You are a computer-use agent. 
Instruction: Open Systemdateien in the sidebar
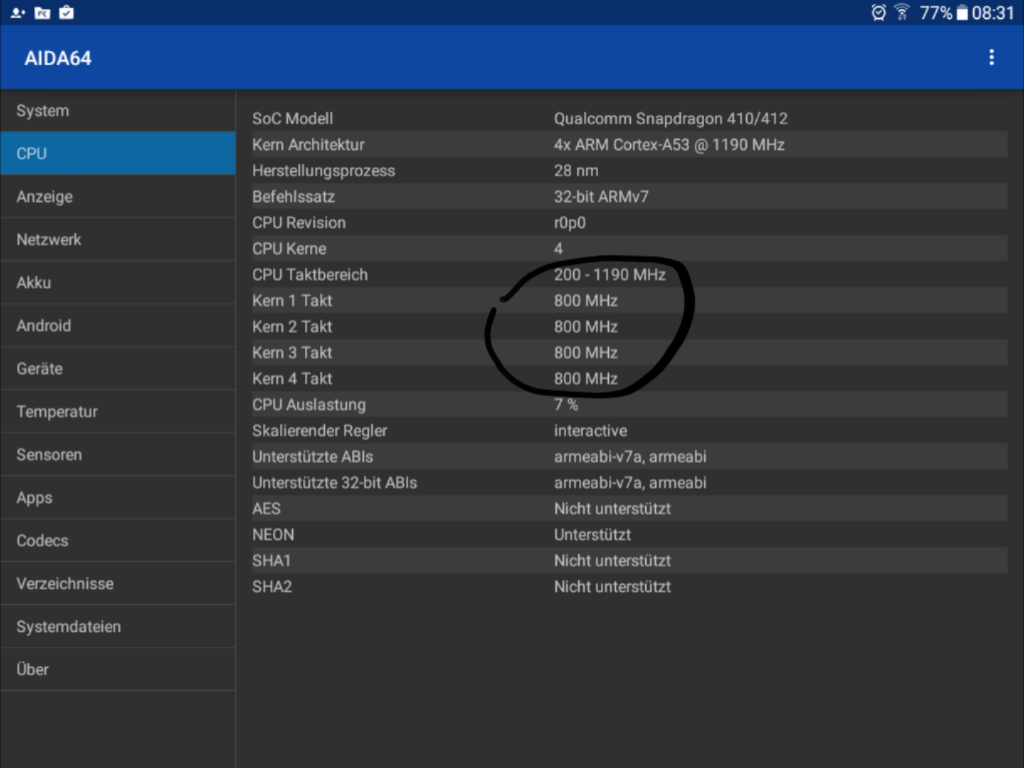point(118,627)
